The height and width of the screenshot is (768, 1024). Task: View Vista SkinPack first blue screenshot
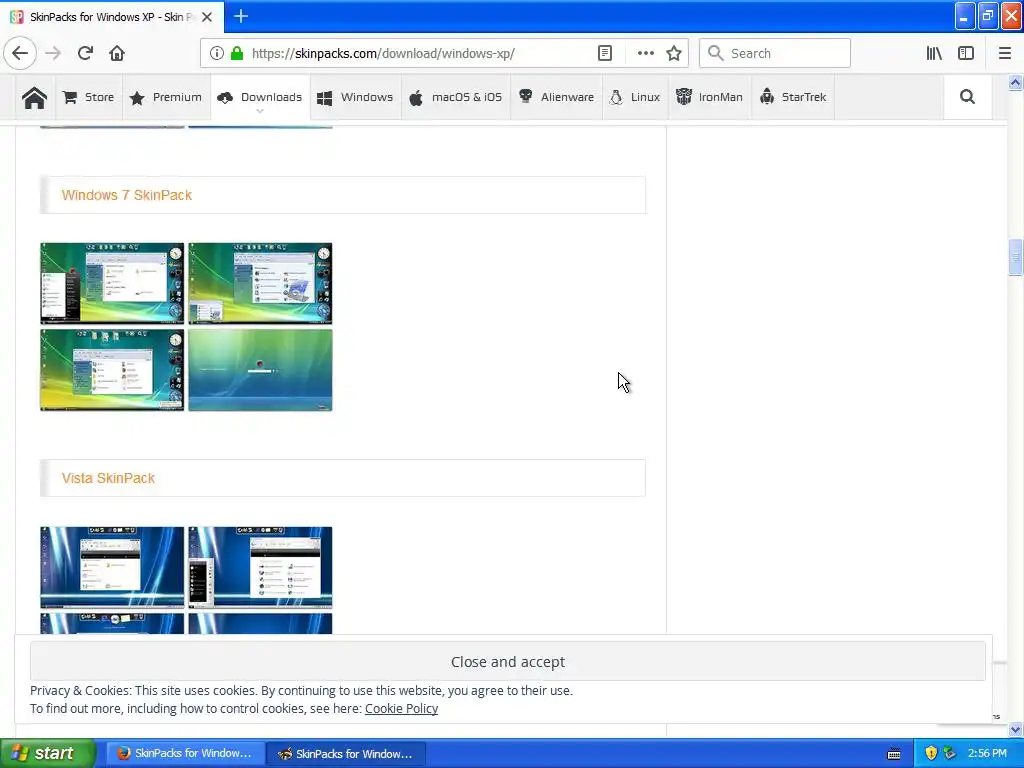112,568
